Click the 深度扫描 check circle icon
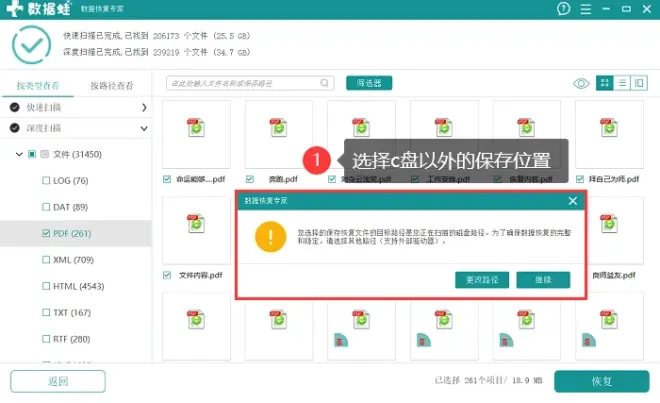660x403 pixels. pyautogui.click(x=15, y=128)
